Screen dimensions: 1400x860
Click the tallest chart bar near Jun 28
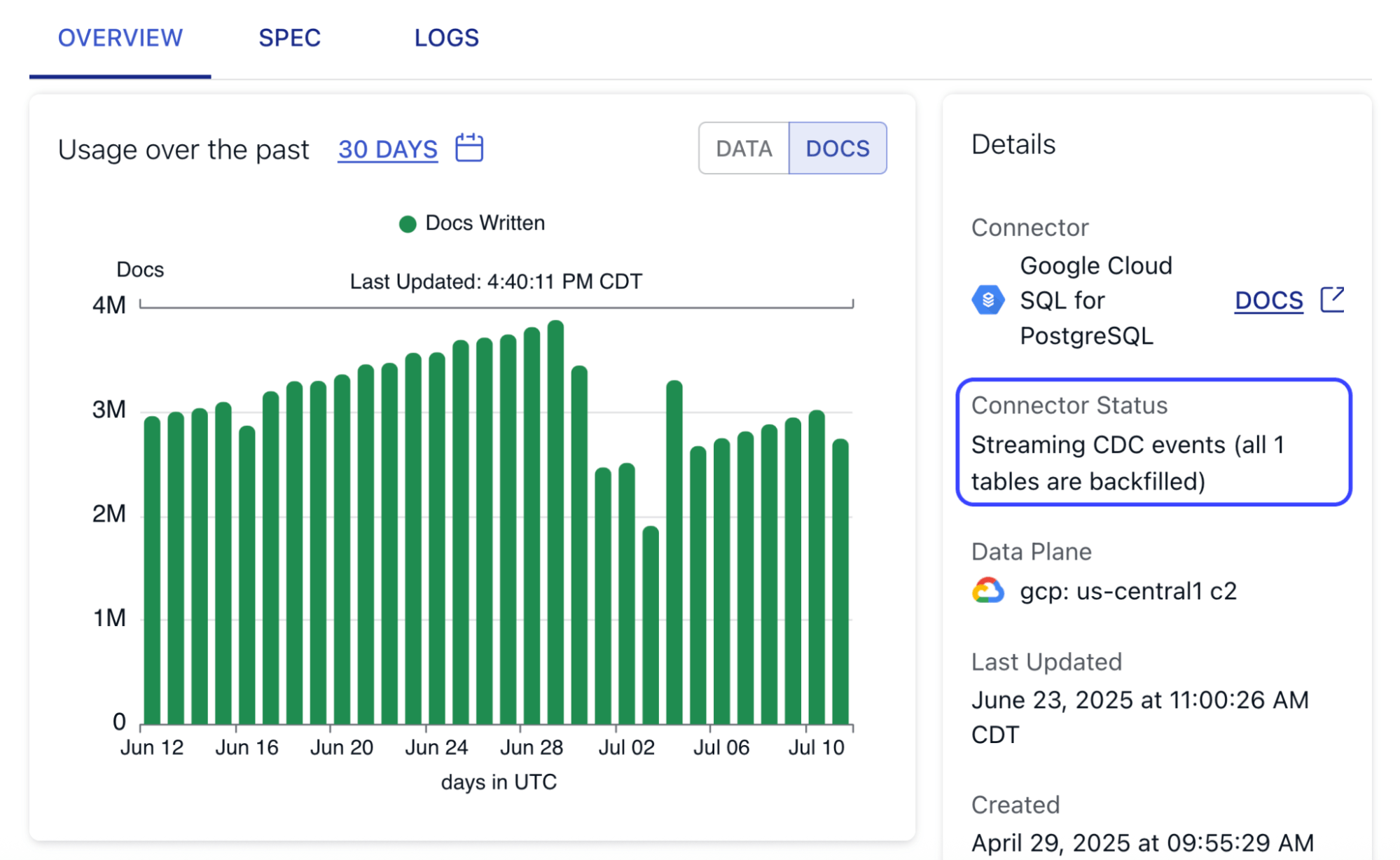click(555, 522)
